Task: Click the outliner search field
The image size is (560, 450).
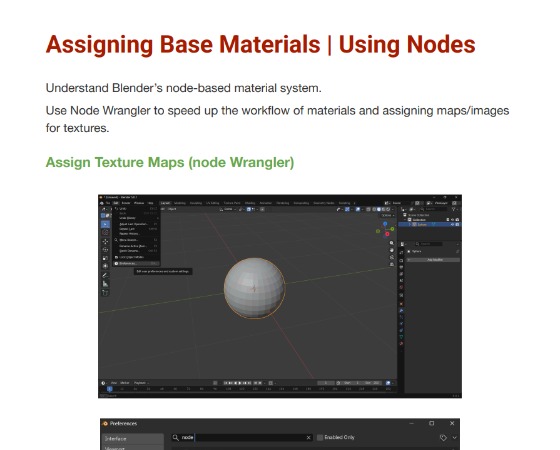Action: 434,209
